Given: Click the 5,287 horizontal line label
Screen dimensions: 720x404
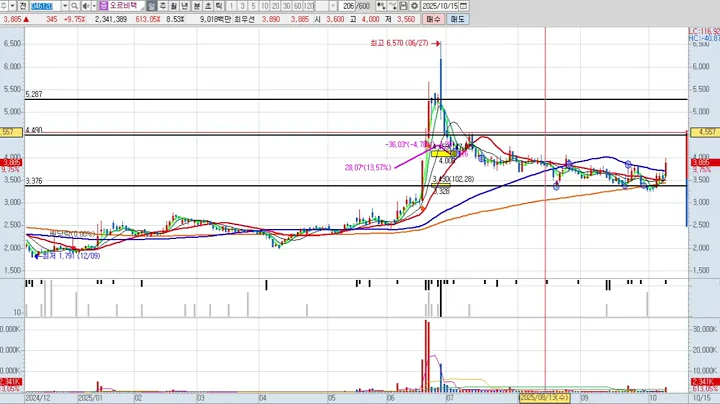Looking at the screenshot, I should 34,94.
